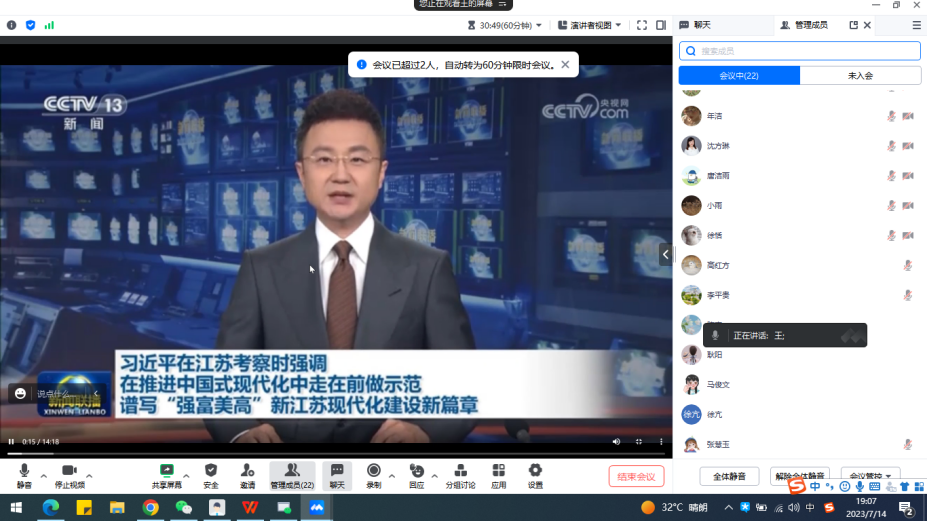Open meeting 设置 gear icon
The width and height of the screenshot is (927, 521).
pyautogui.click(x=535, y=475)
